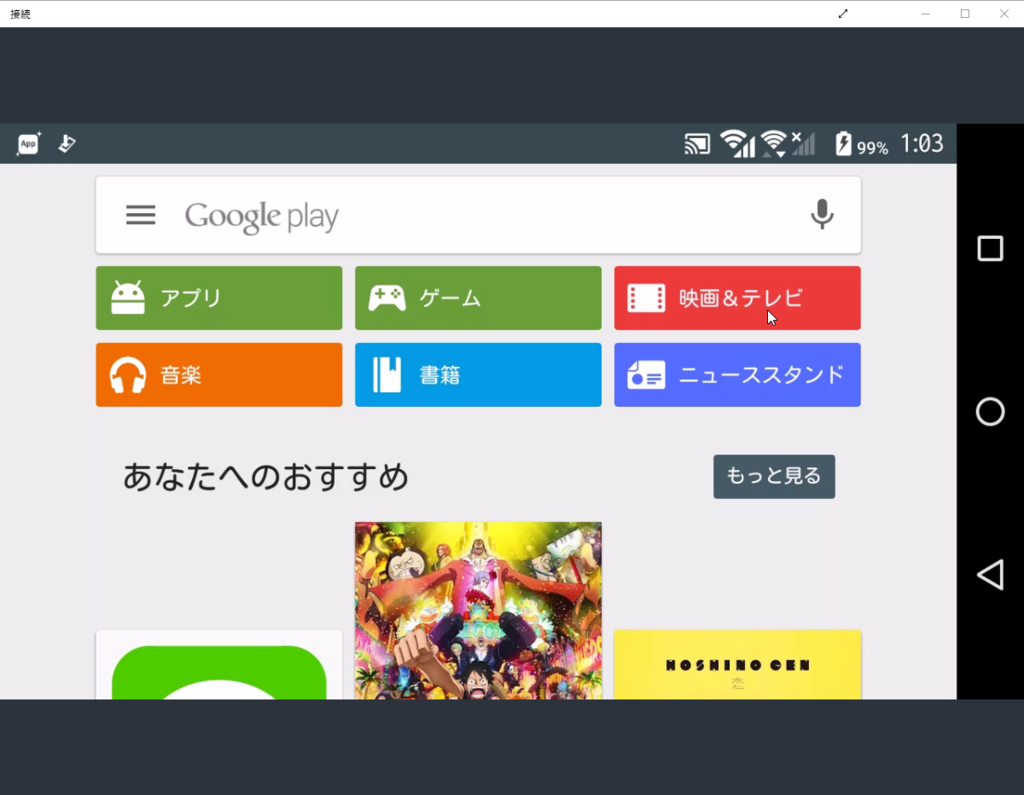Click the Play Store download notification icon
1024x795 pixels.
tap(67, 144)
